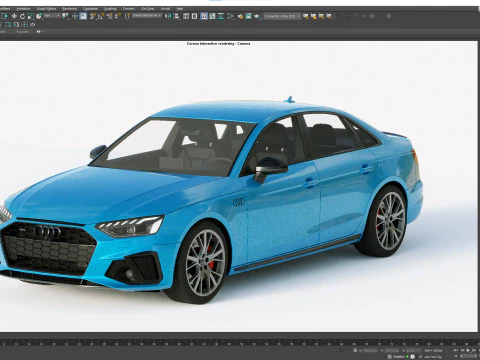Click the viewport label Corona Interactive rendering

[x=218, y=44]
